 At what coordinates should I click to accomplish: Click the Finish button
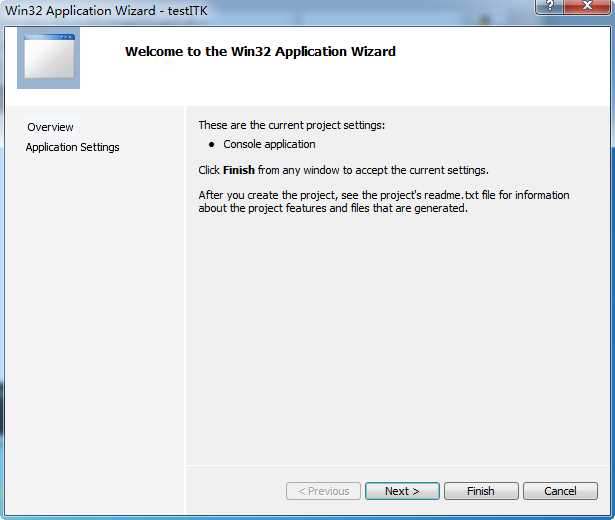point(481,491)
